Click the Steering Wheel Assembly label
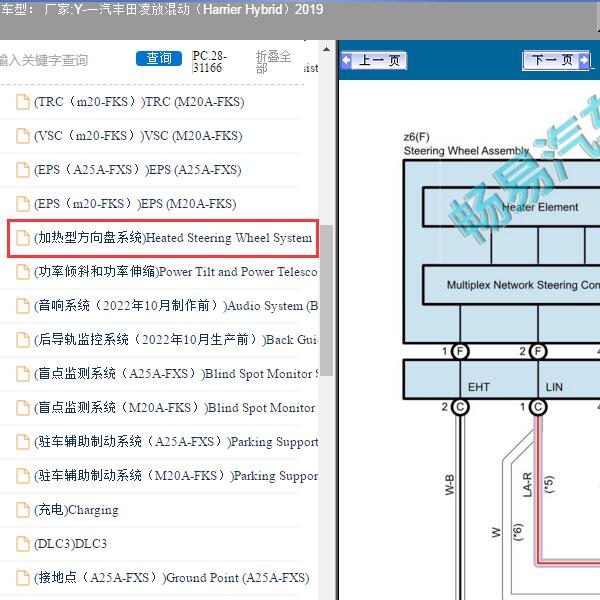 (466, 151)
